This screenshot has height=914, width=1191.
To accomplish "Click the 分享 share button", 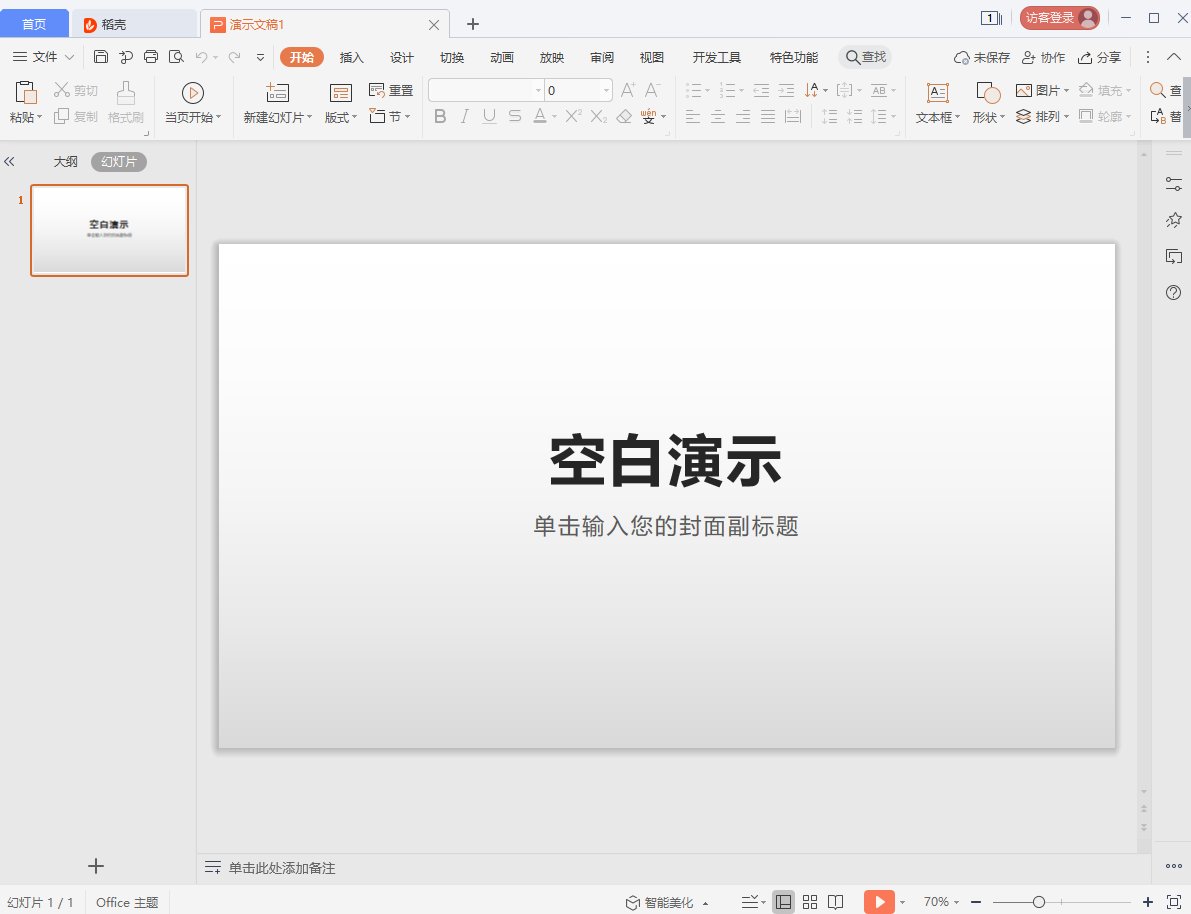I will coord(1100,57).
